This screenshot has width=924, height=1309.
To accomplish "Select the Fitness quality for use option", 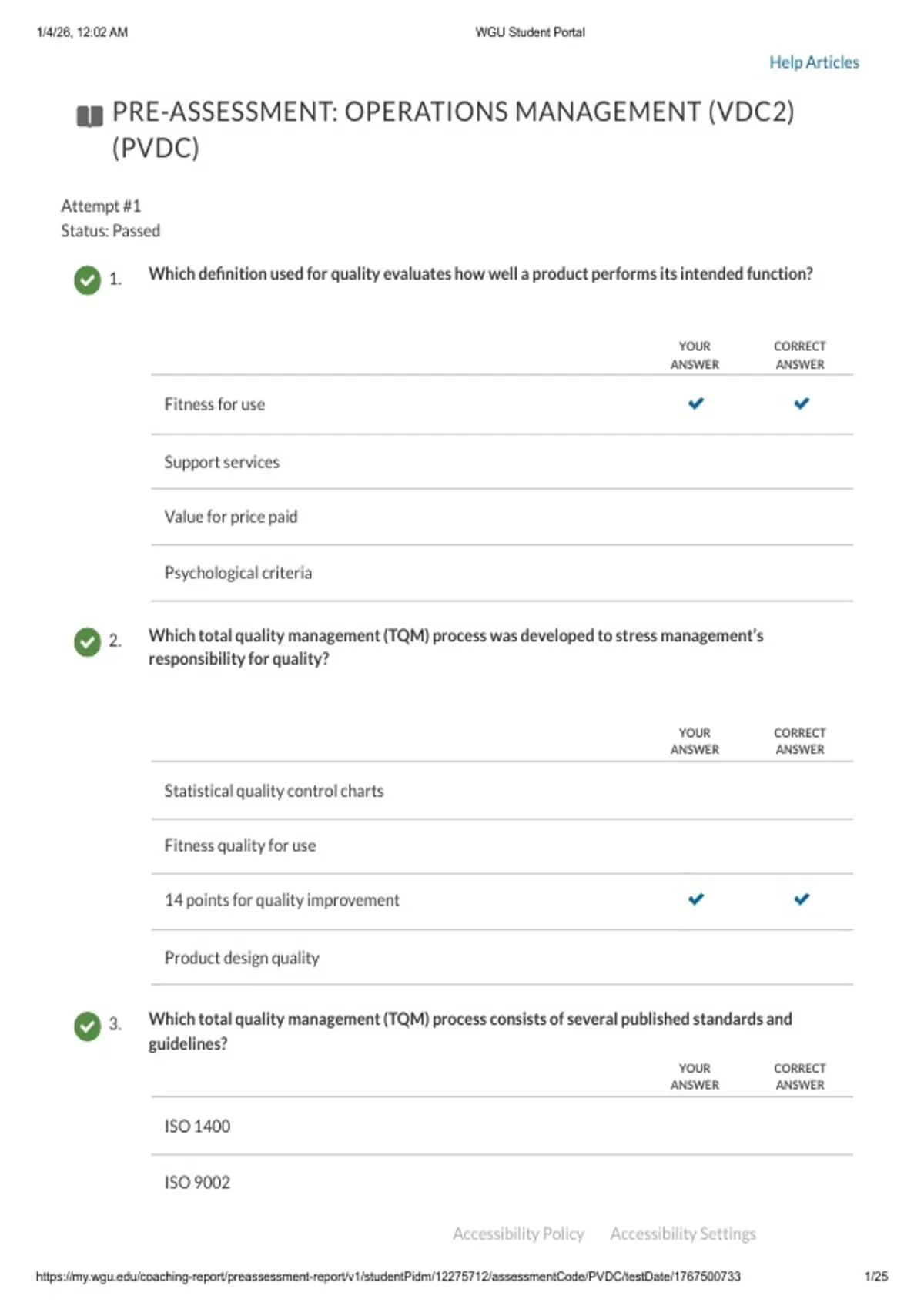I will pos(502,846).
